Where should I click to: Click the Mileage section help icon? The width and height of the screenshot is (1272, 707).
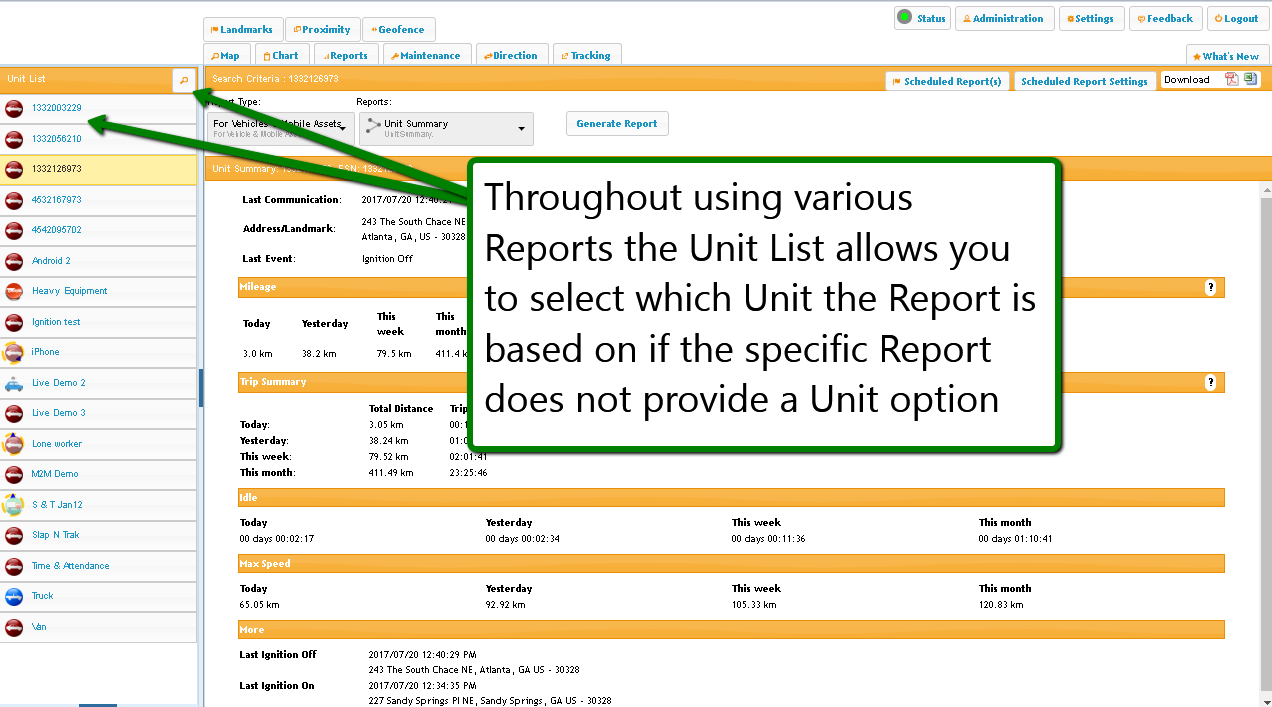pos(1210,288)
